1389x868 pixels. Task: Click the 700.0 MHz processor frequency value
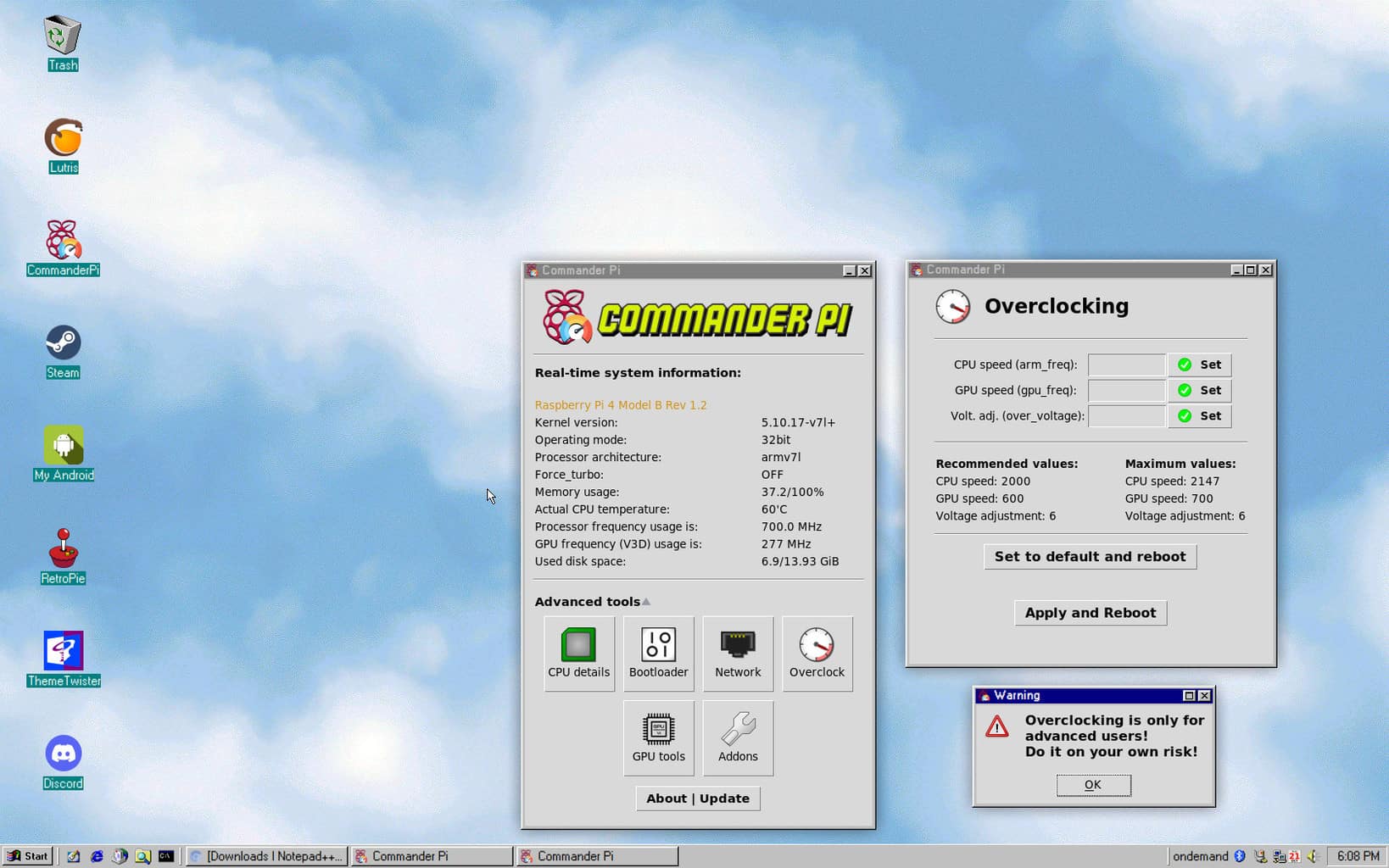pyautogui.click(x=791, y=526)
